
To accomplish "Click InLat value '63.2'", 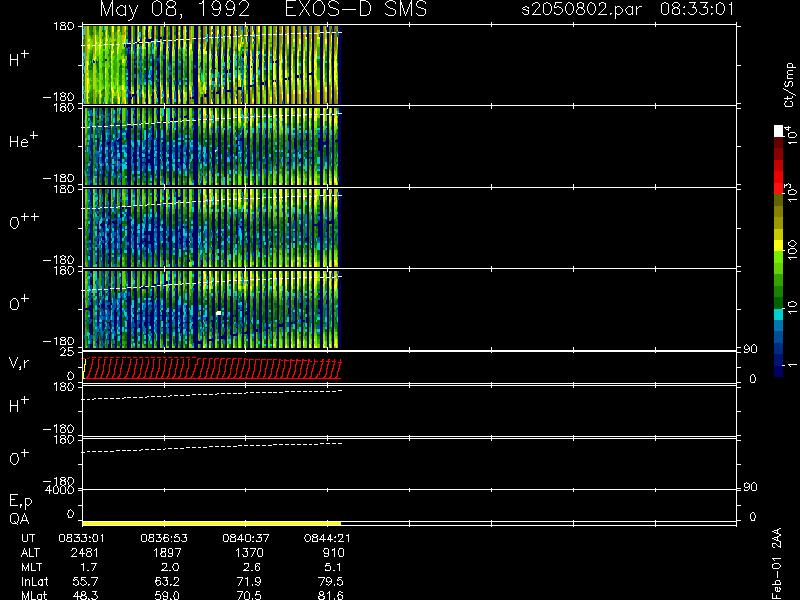I will pos(167,582).
